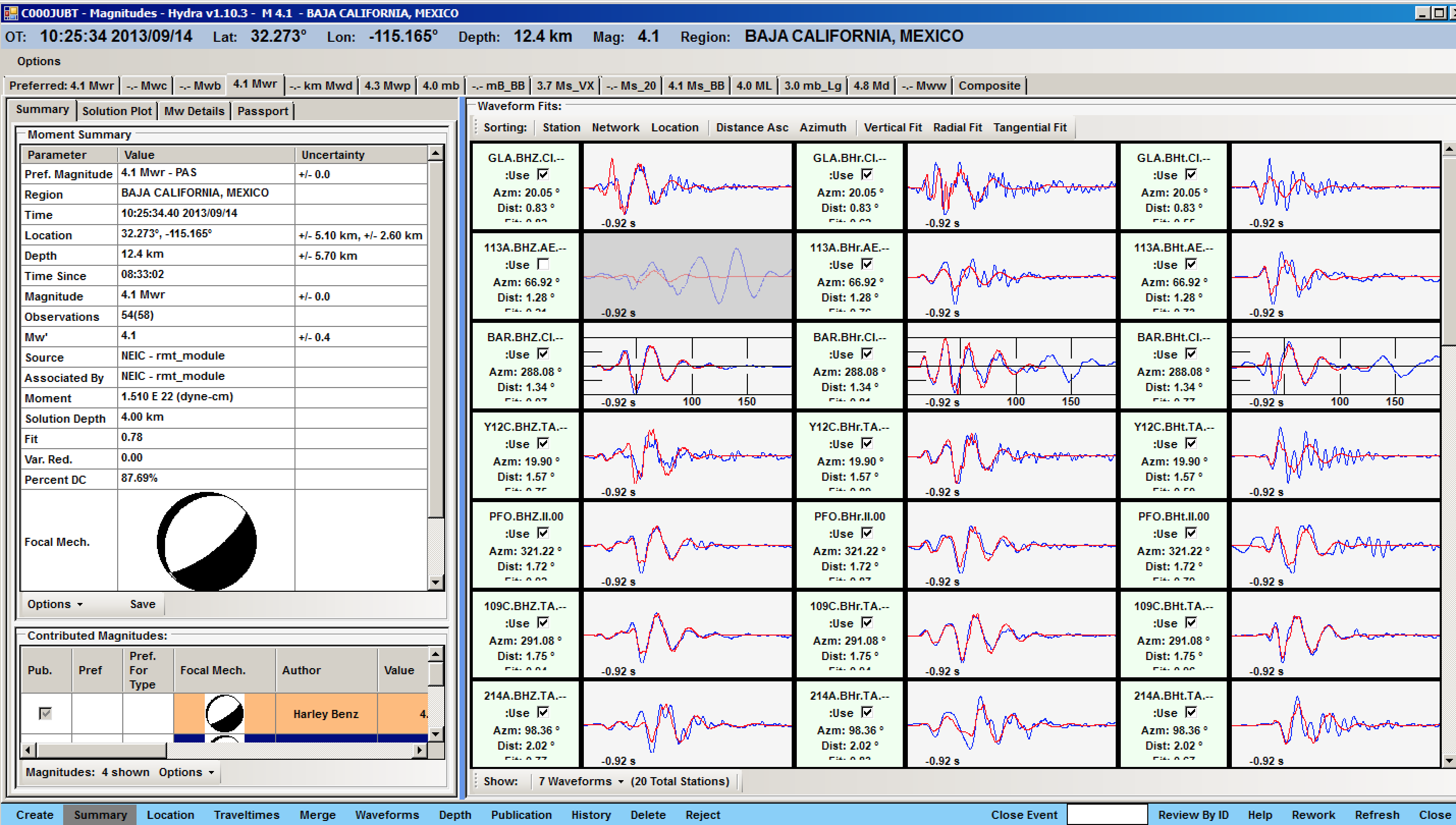Click Refresh in bottom toolbar
This screenshot has height=825, width=1456.
point(1377,814)
